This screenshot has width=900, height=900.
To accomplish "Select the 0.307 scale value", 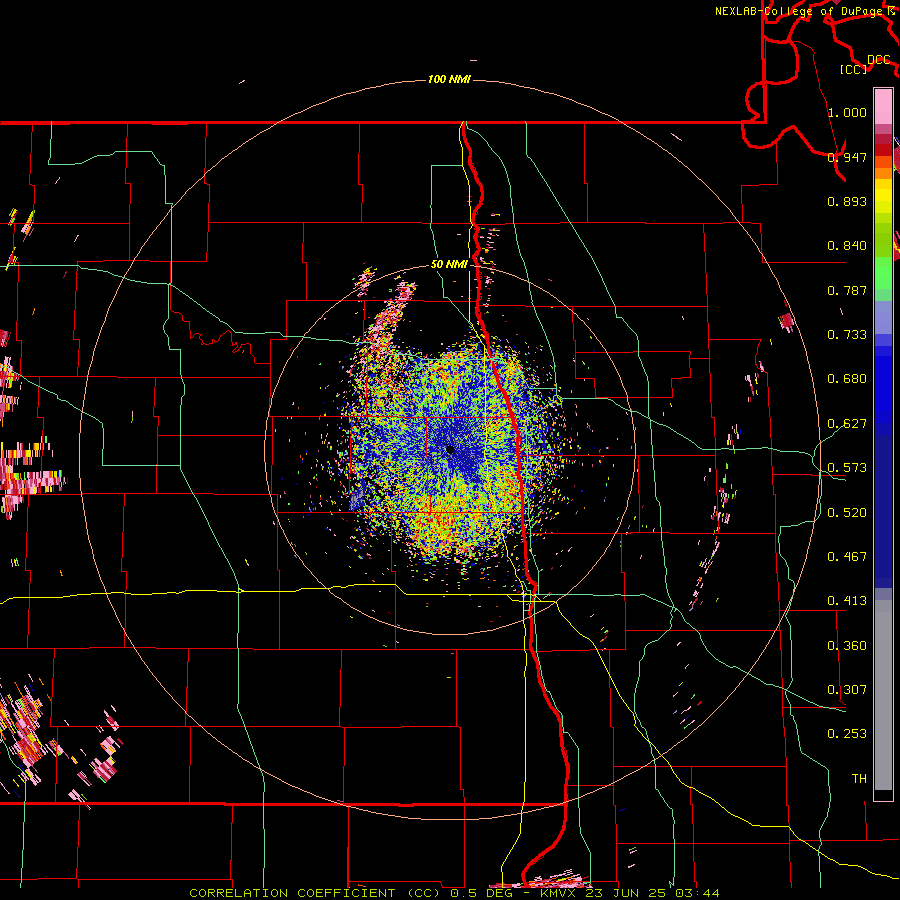I will pyautogui.click(x=847, y=690).
